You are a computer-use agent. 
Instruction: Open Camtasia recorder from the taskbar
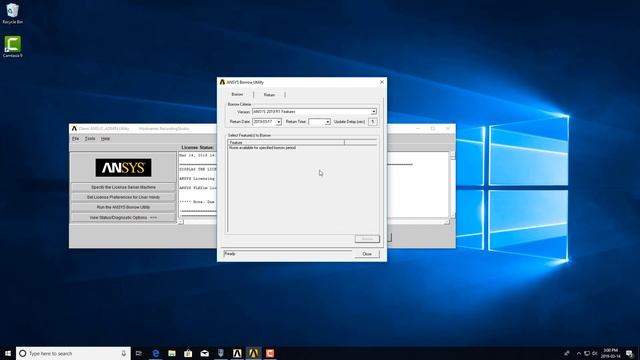[x=270, y=353]
